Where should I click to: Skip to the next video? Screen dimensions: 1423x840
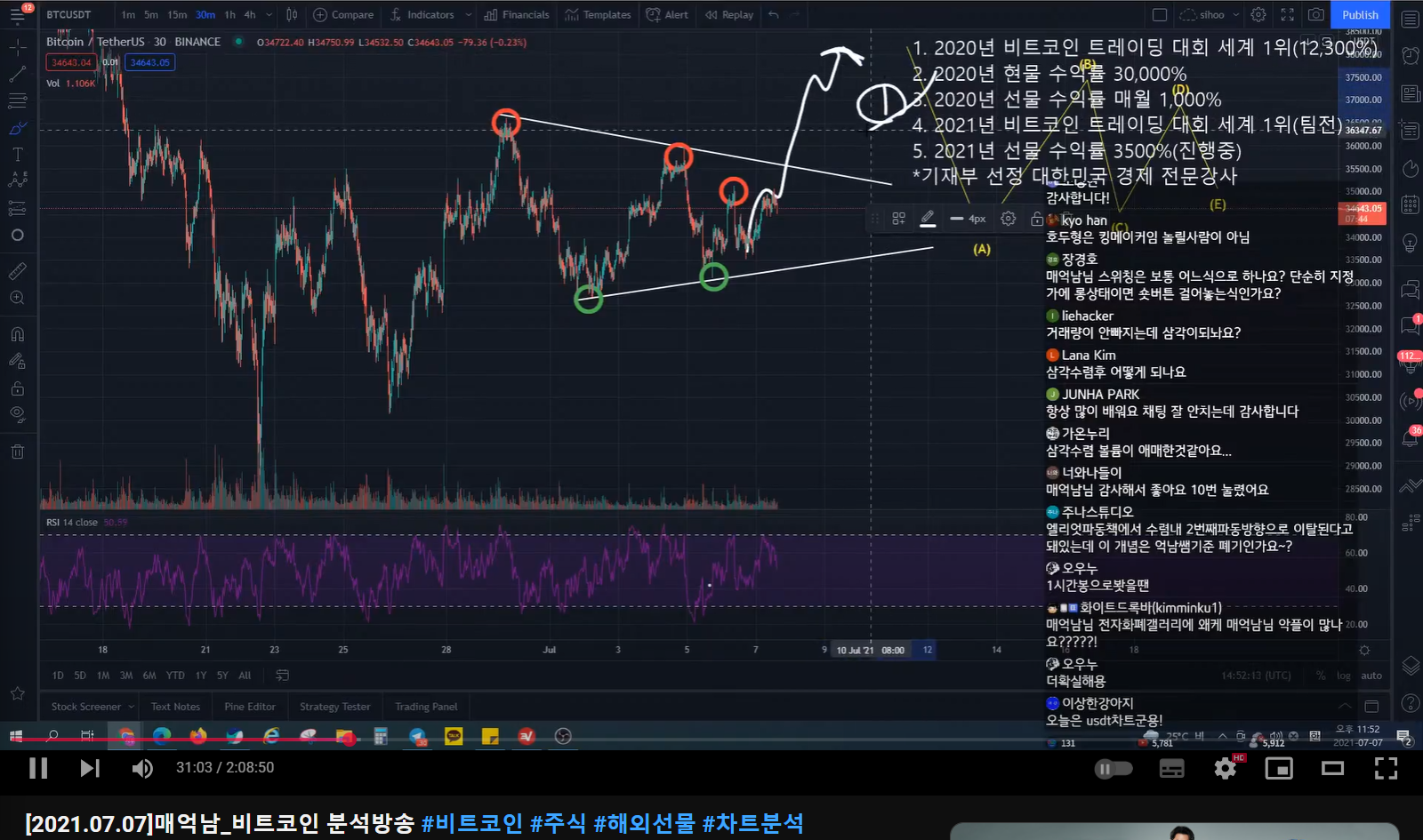90,768
